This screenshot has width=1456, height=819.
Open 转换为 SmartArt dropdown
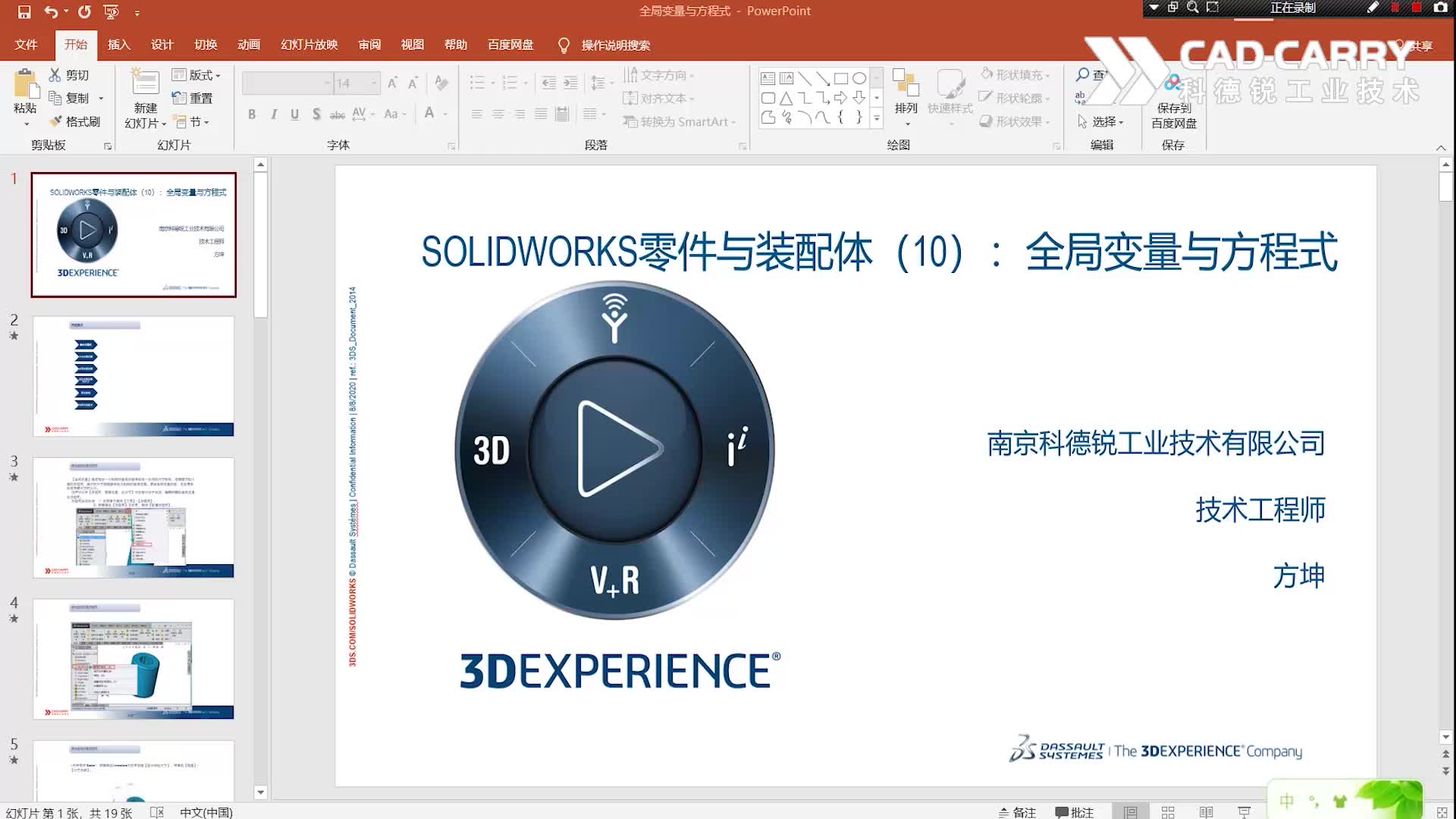click(679, 121)
